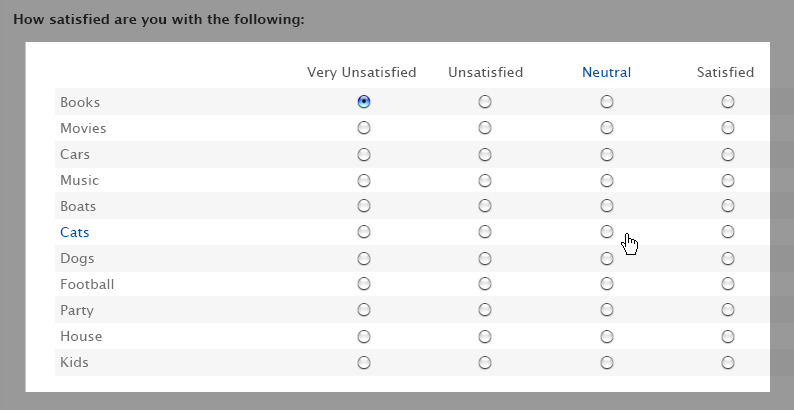The image size is (794, 410).
Task: Select Satisfied for Cats
Action: [x=728, y=232]
